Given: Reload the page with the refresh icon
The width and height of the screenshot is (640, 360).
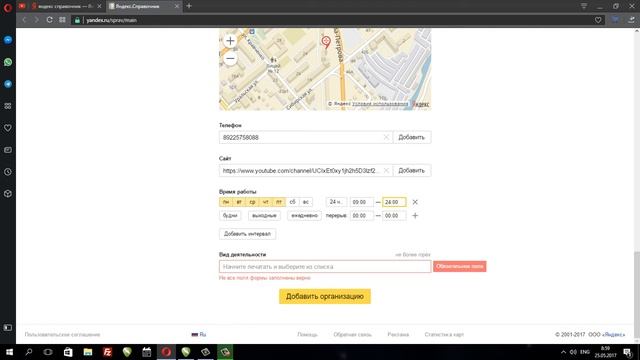Looking at the screenshot, I should click(49, 20).
